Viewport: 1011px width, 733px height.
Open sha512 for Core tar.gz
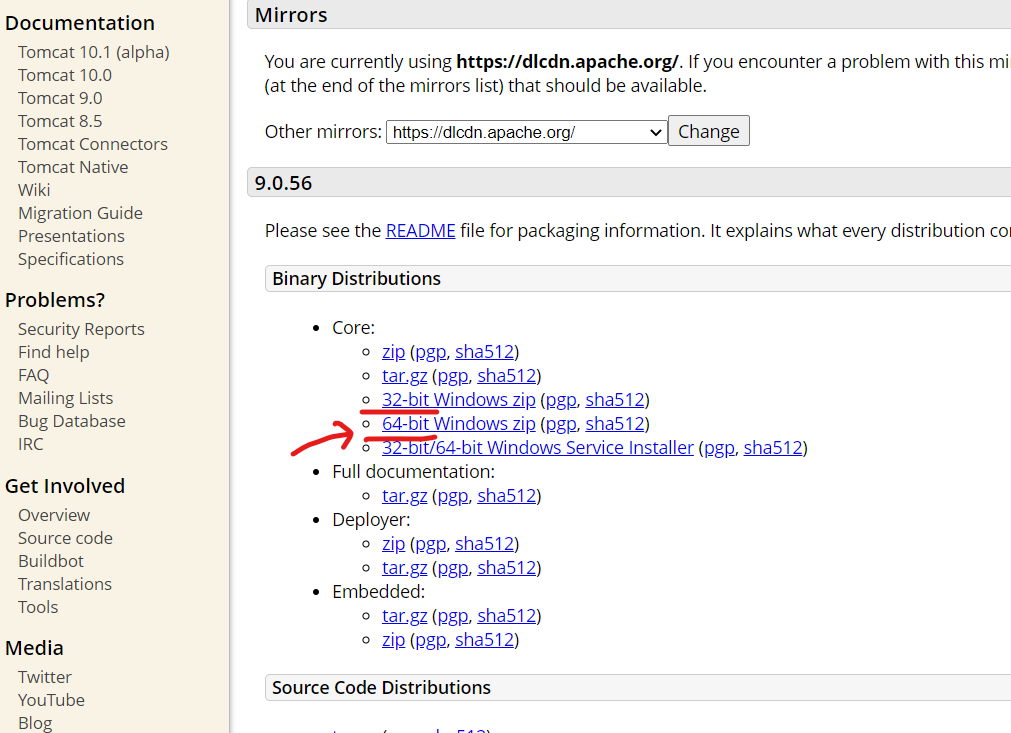[x=507, y=376]
